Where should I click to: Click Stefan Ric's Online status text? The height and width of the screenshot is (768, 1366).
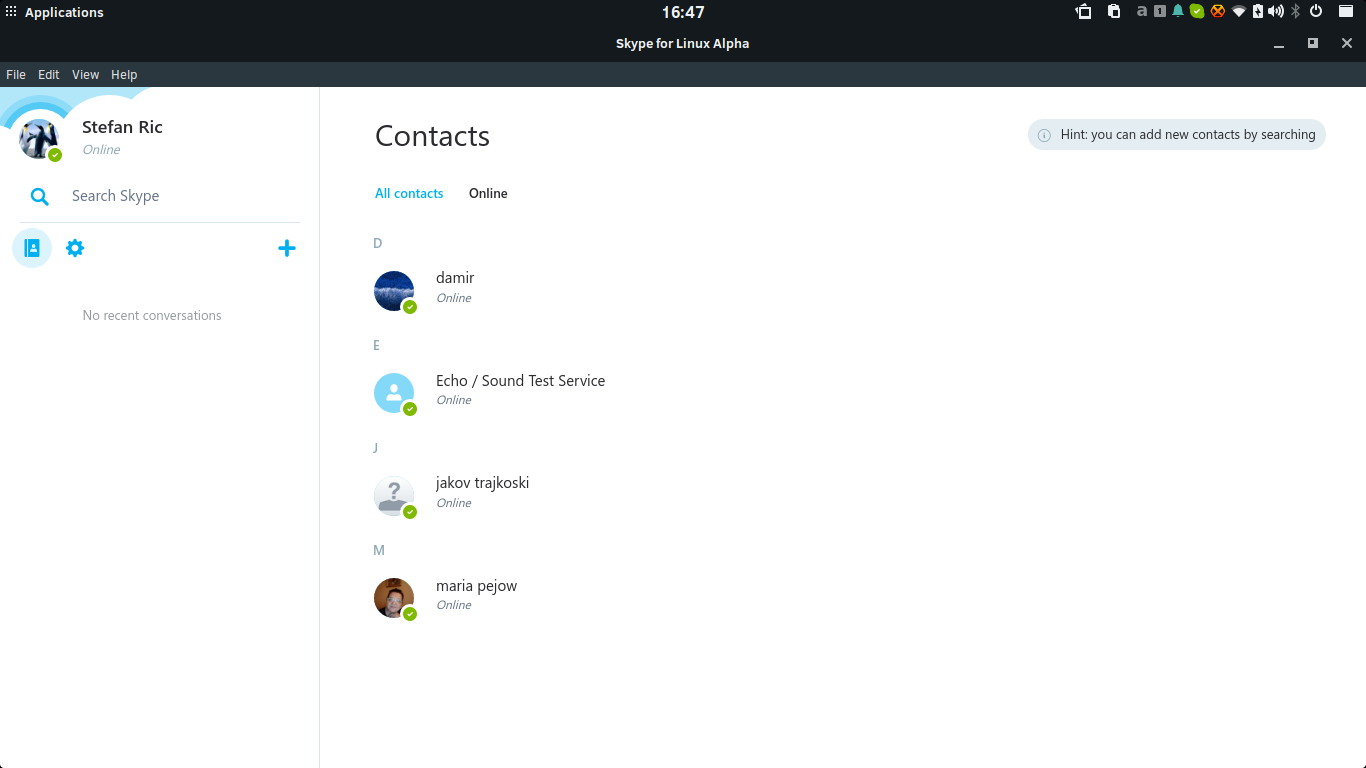(101, 150)
